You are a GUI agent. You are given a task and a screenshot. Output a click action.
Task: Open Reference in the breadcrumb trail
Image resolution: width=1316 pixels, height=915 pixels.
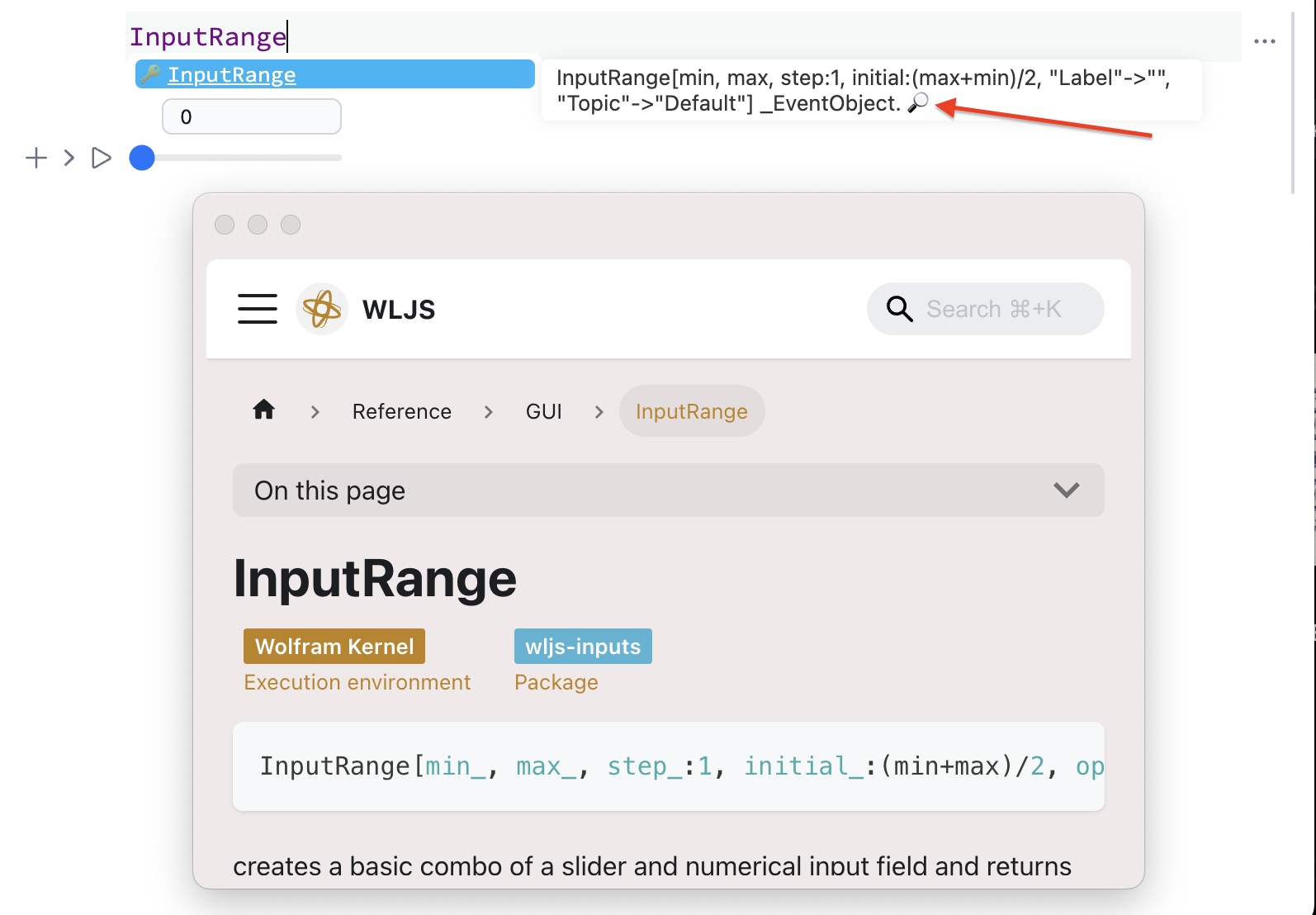401,411
